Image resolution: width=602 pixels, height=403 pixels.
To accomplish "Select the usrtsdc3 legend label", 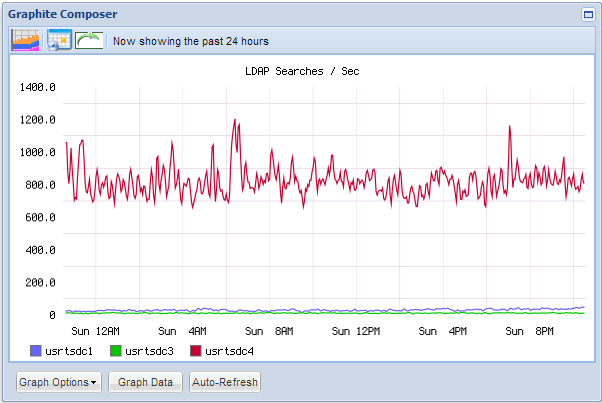I will [149, 351].
